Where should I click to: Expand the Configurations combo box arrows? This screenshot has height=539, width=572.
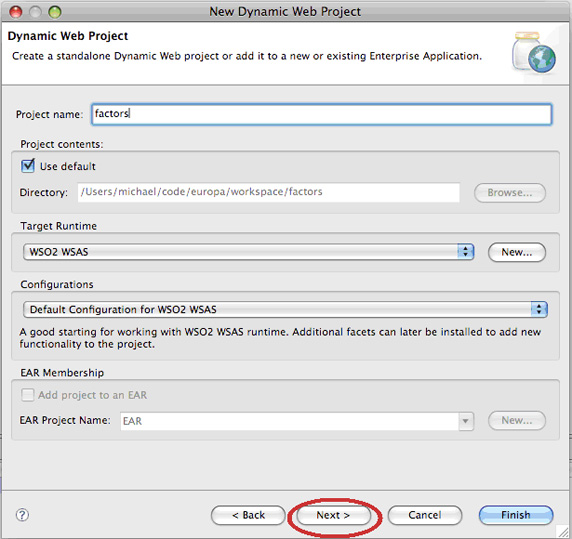(x=539, y=309)
